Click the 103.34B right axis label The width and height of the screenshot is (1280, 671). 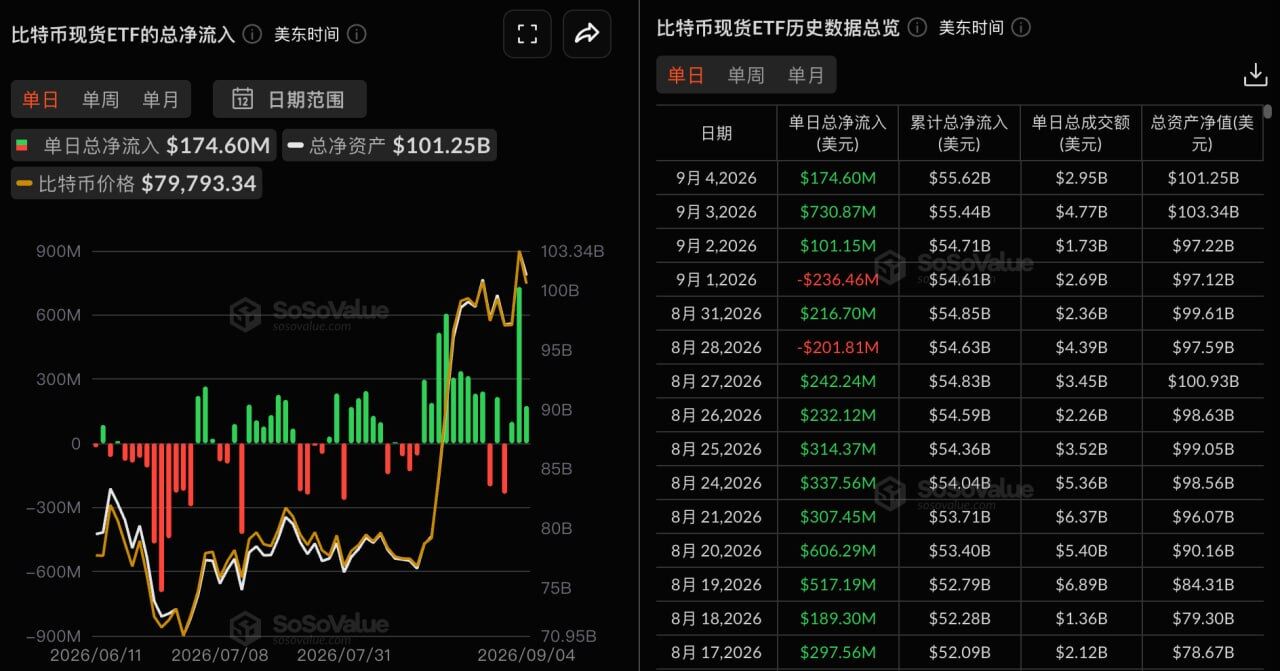573,251
